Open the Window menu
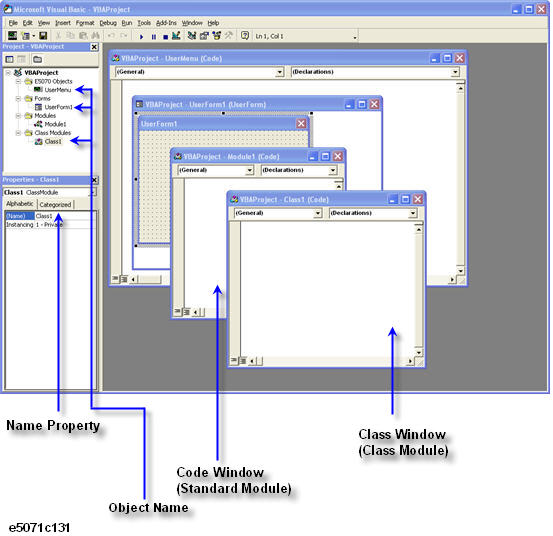Image resolution: width=553 pixels, height=536 pixels. pyautogui.click(x=192, y=23)
